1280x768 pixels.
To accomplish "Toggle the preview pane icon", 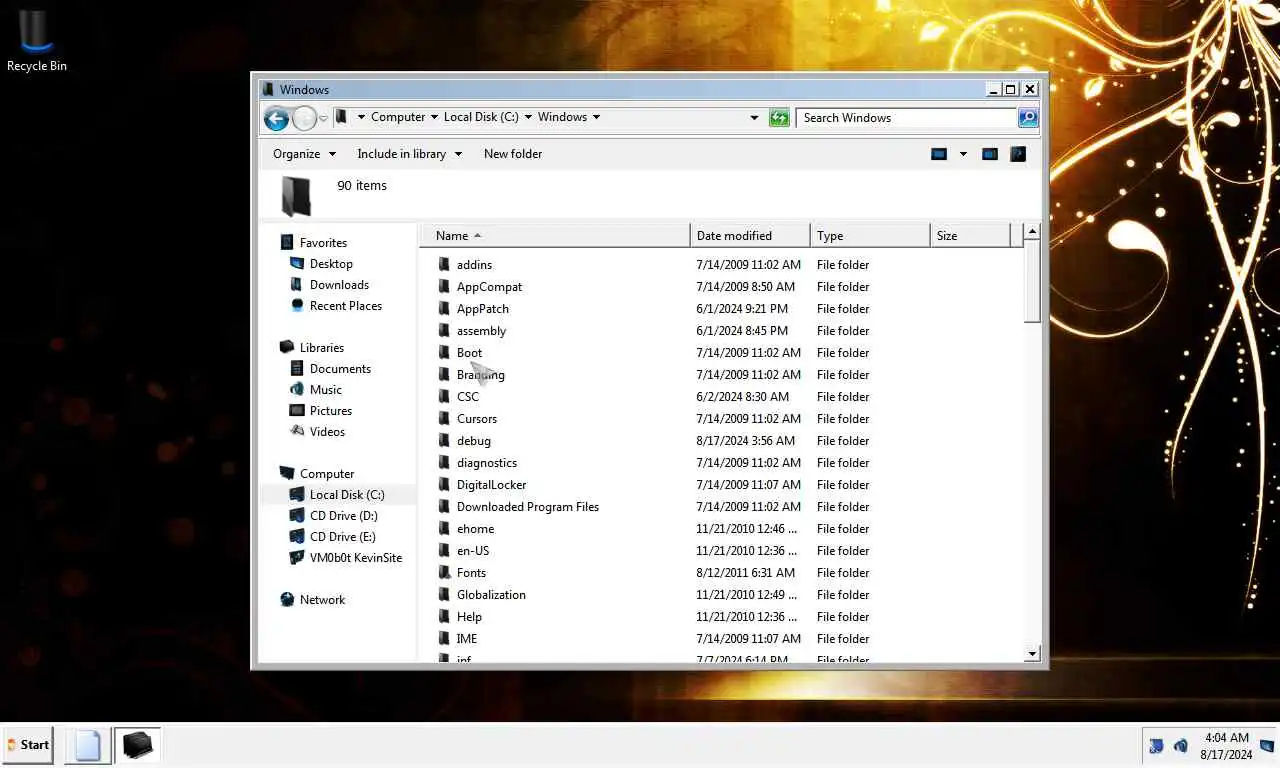I will [x=989, y=154].
